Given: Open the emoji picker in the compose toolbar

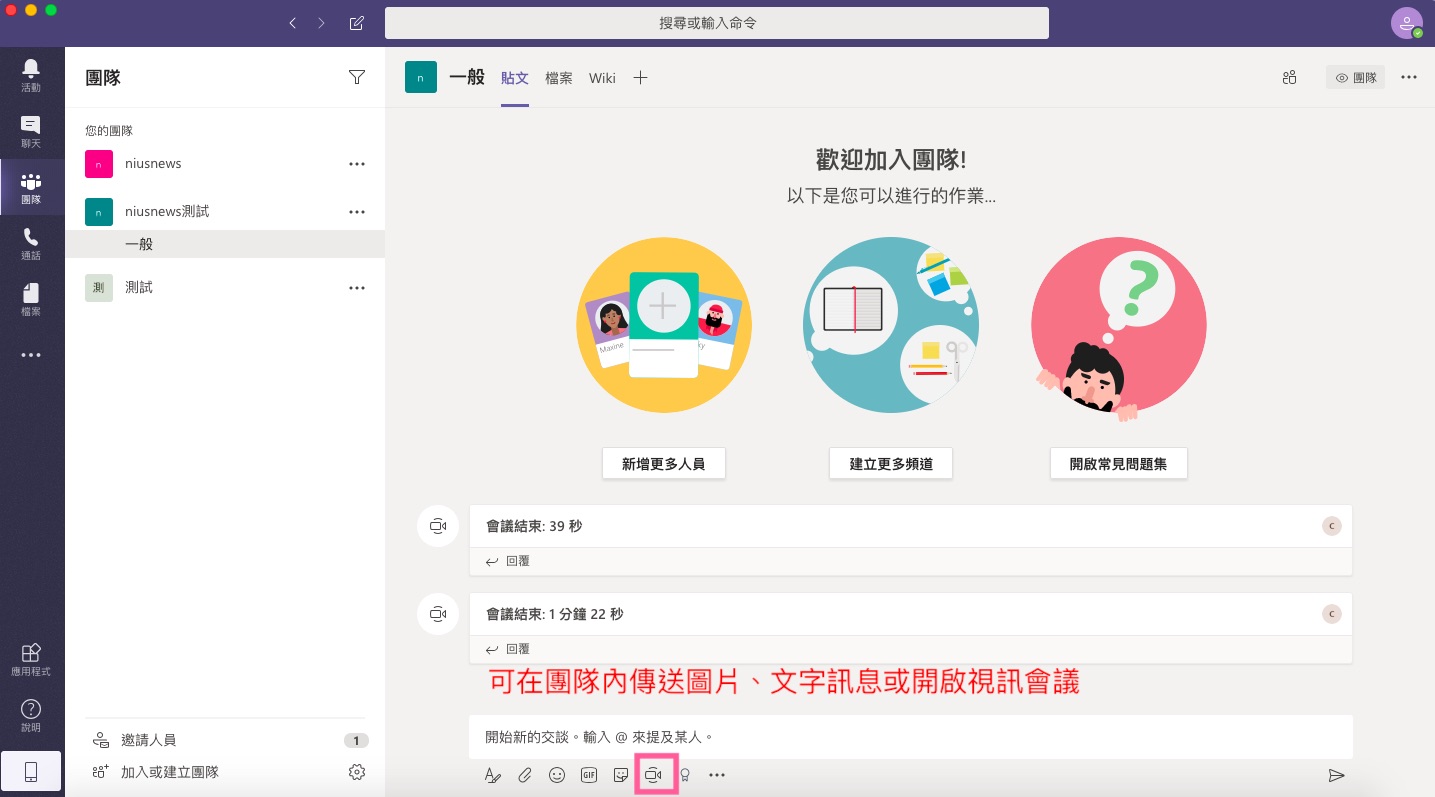Looking at the screenshot, I should click(557, 775).
